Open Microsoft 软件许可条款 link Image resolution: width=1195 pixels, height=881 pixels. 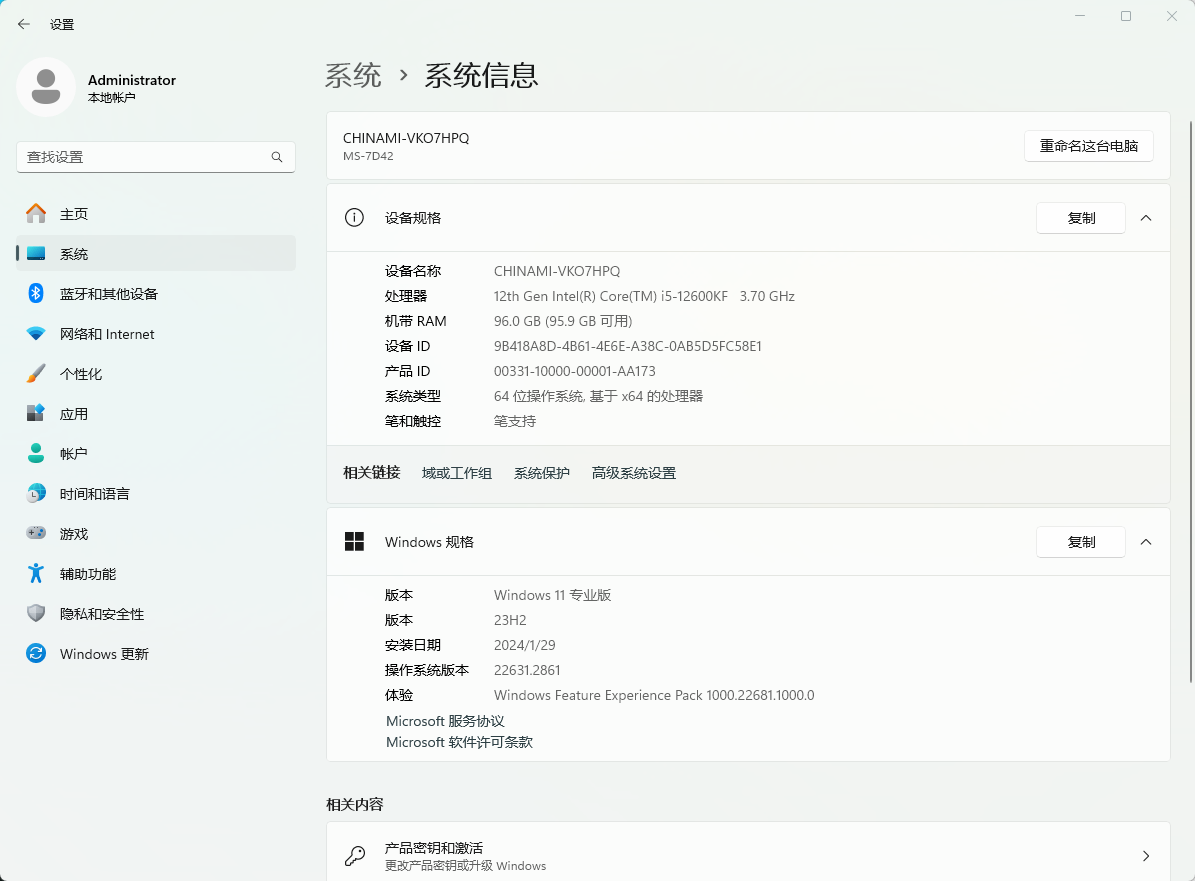[460, 742]
